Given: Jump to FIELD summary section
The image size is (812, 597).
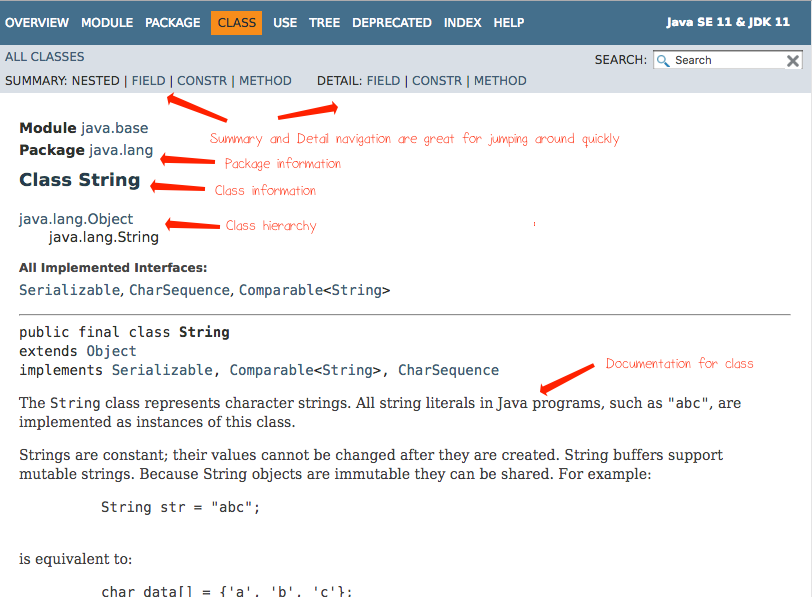Looking at the screenshot, I should (148, 80).
